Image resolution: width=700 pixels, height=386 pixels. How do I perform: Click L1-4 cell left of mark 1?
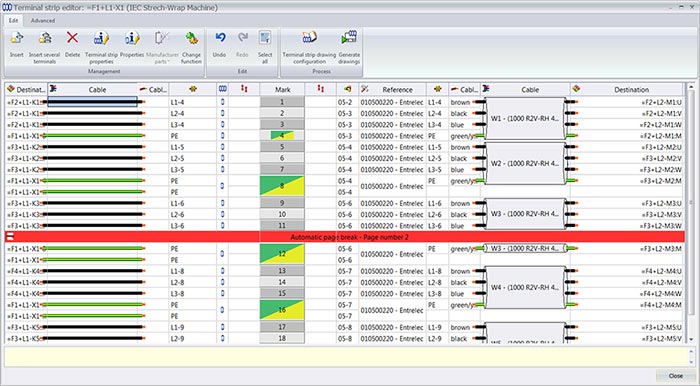[x=193, y=102]
